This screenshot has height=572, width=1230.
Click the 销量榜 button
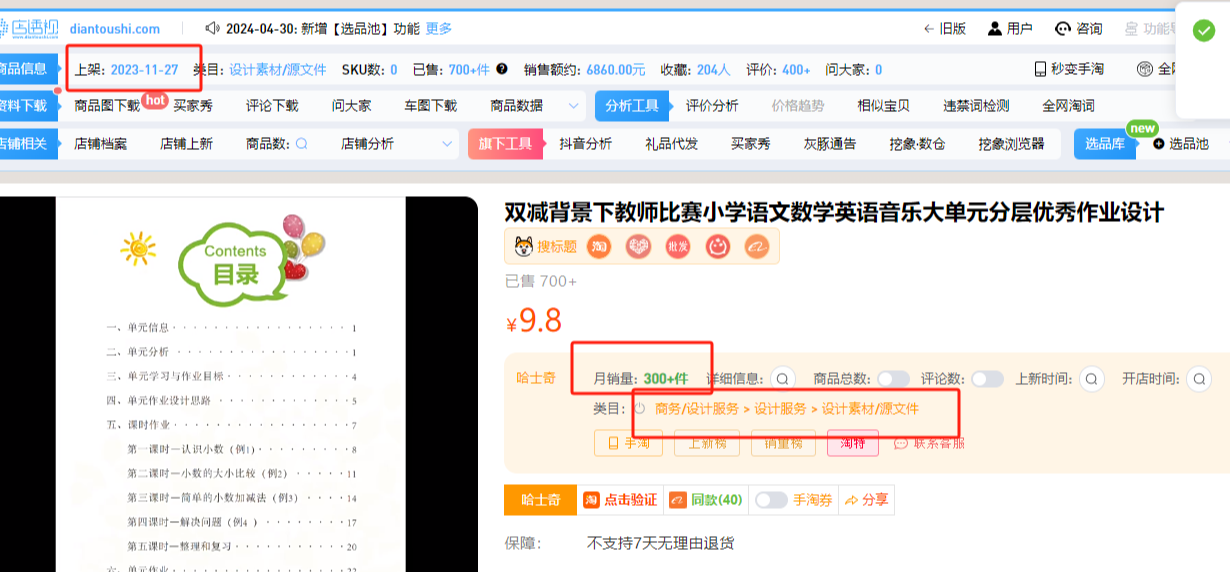point(783,443)
